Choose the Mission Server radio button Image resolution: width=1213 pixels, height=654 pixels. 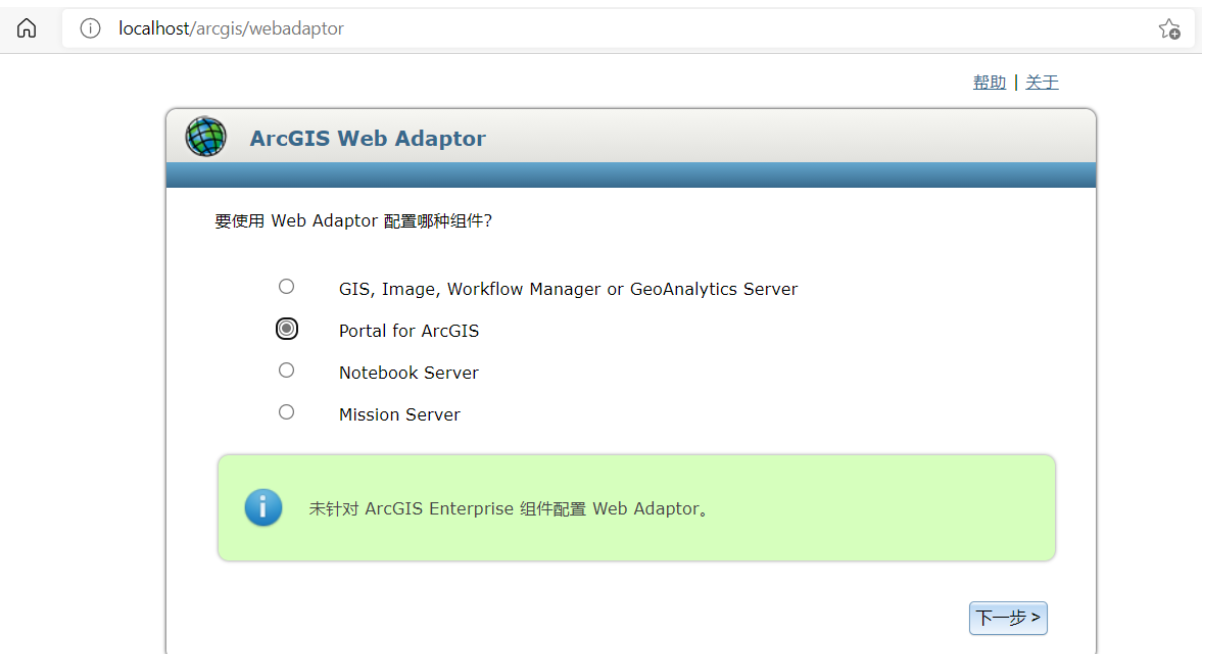286,412
